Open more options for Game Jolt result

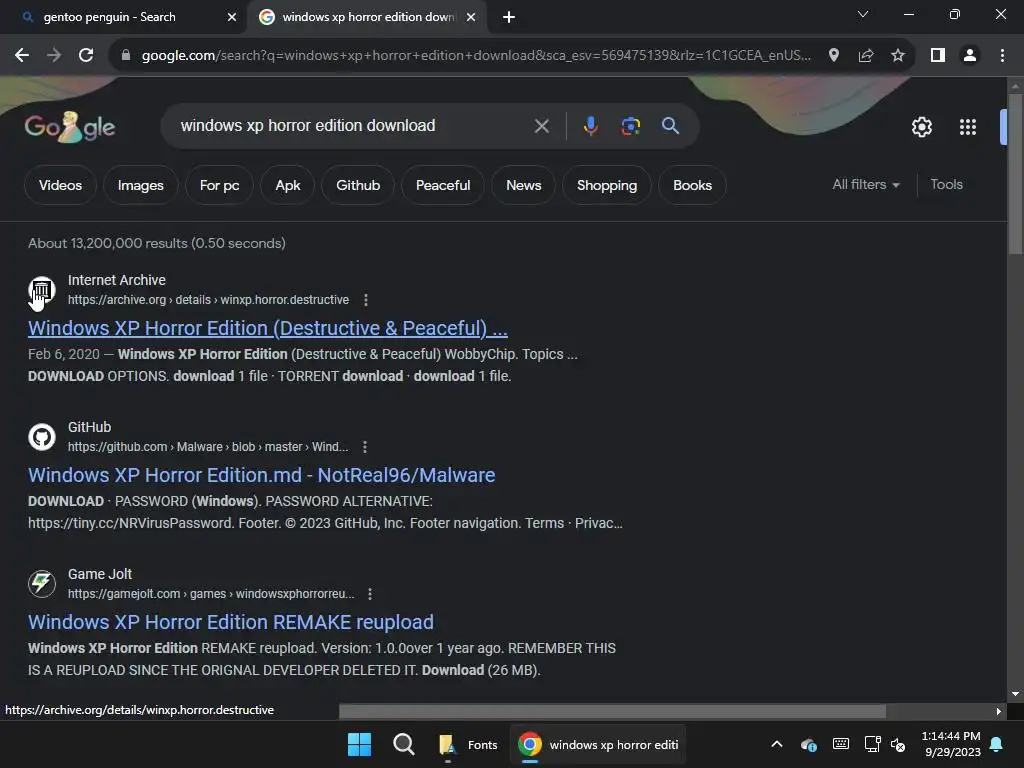point(370,594)
